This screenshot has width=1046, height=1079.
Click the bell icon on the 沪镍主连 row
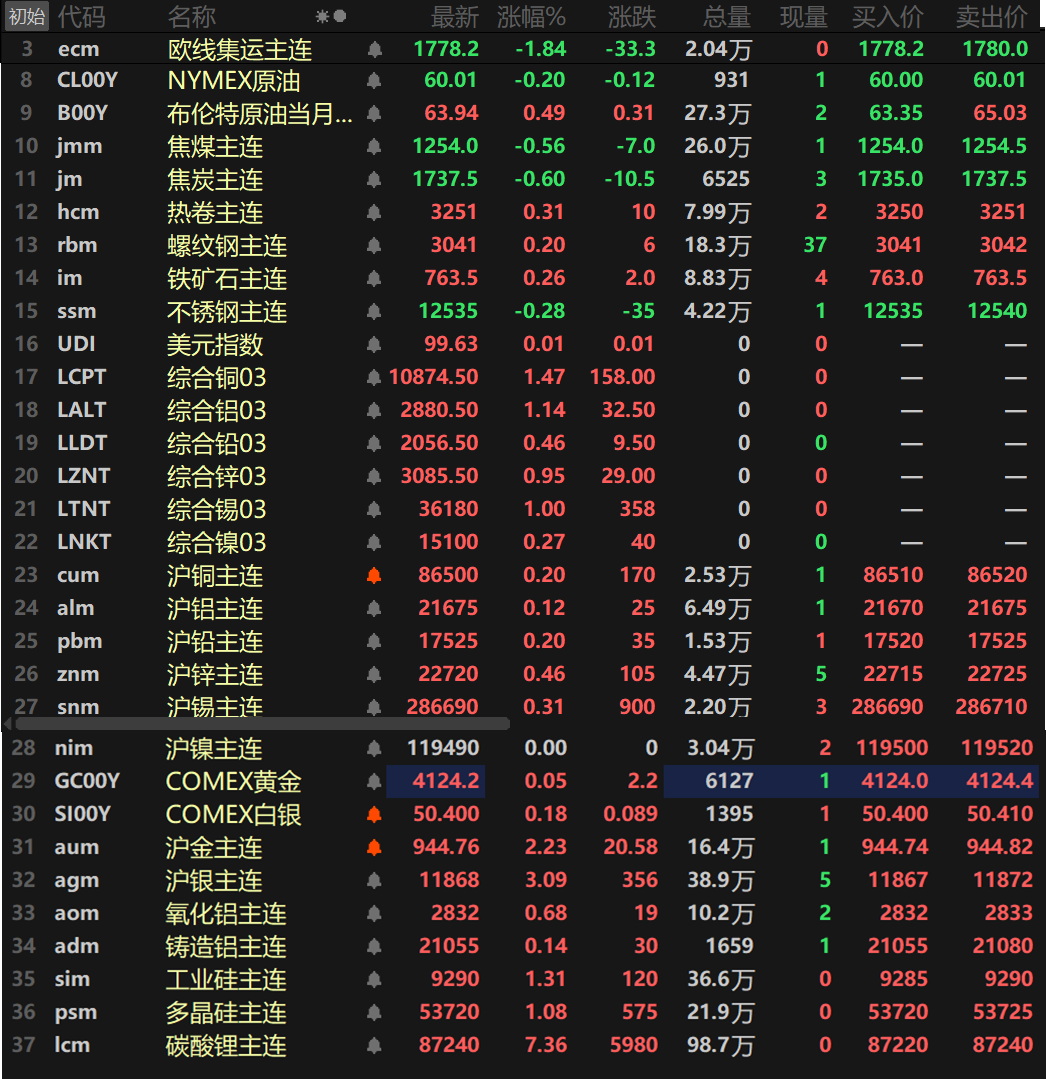click(x=374, y=748)
